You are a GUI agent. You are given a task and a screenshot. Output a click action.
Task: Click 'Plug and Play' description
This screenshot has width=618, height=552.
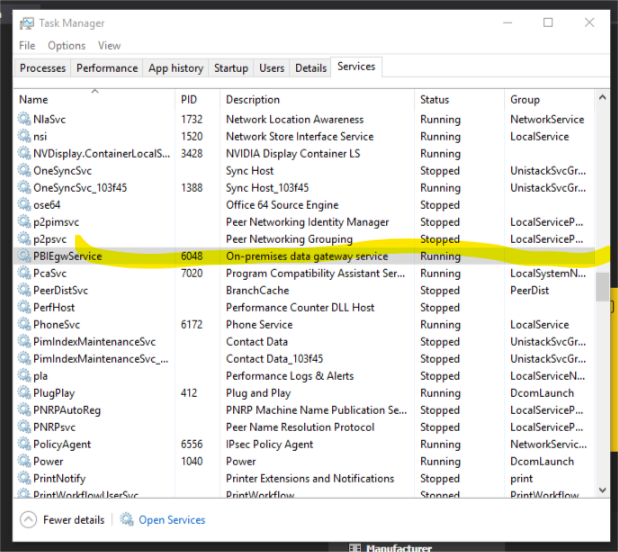[258, 393]
